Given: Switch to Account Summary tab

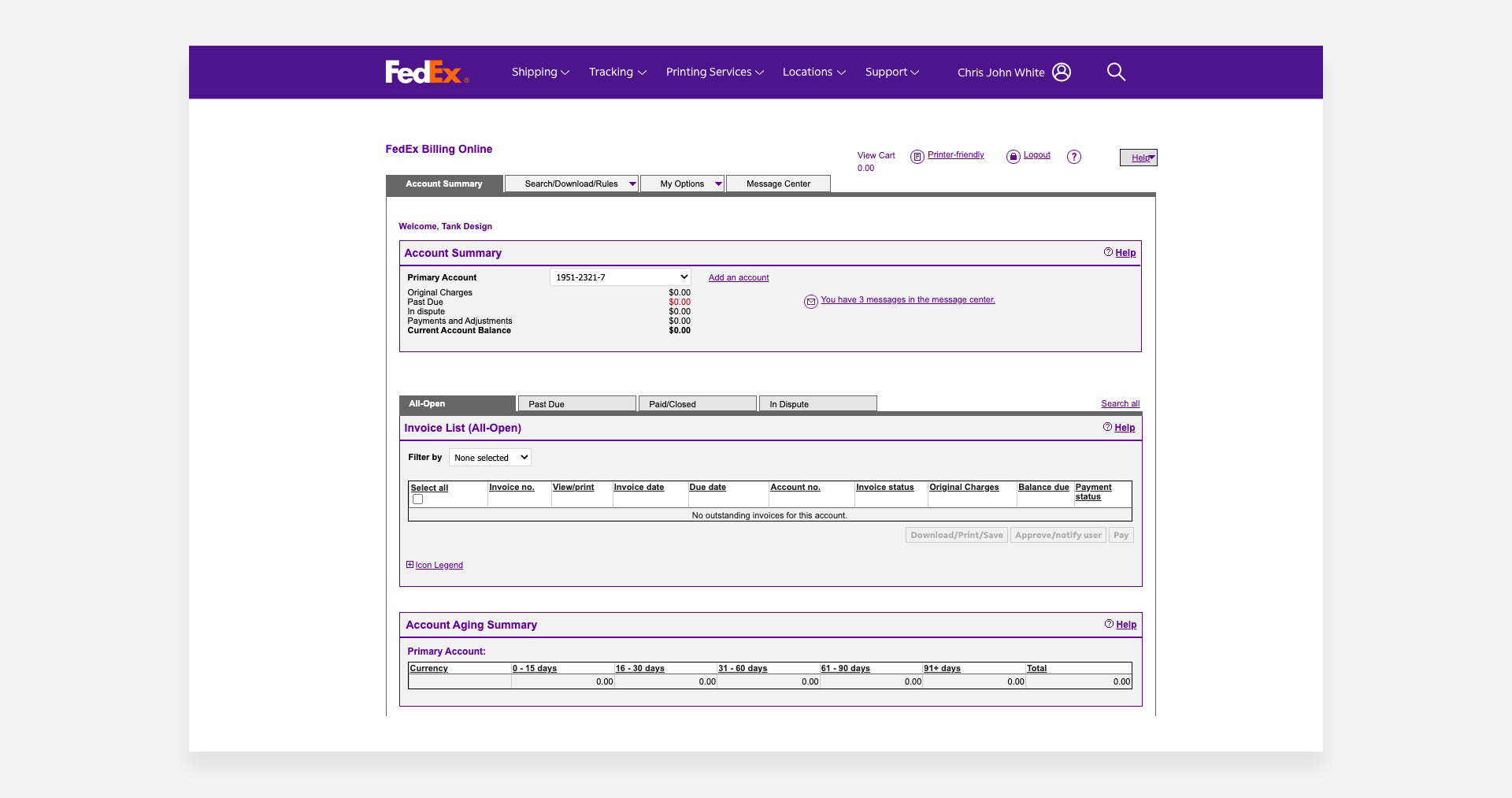Looking at the screenshot, I should pyautogui.click(x=444, y=184).
